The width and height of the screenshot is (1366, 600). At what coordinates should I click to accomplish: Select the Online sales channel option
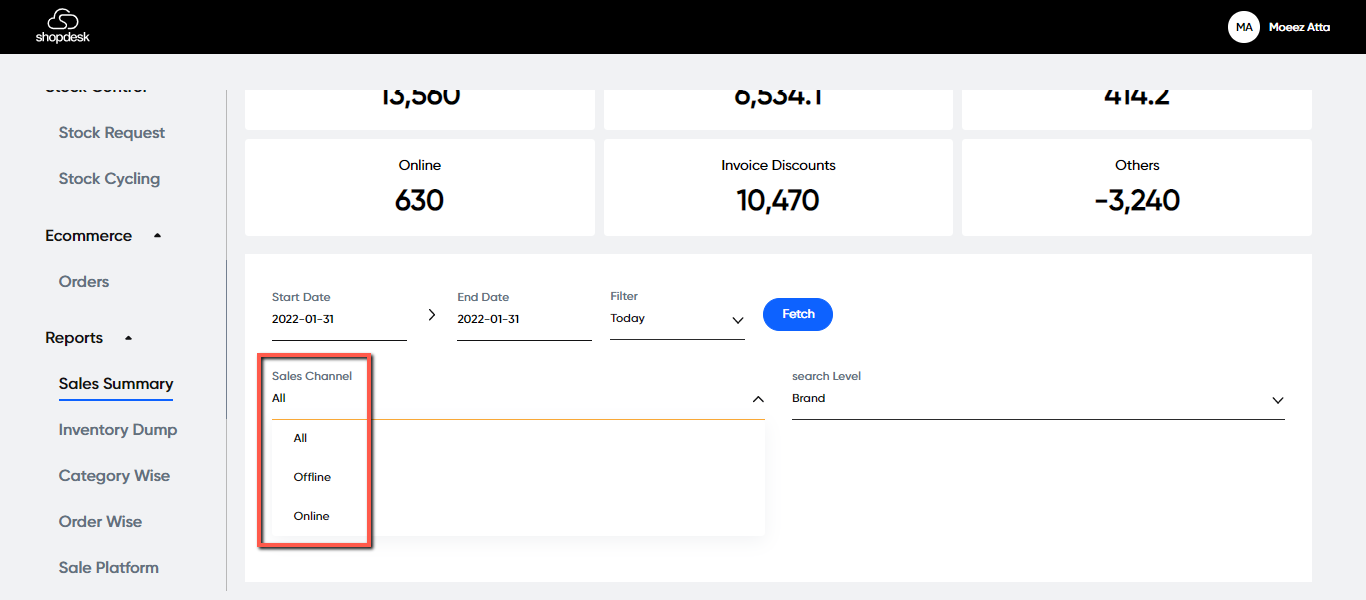[x=311, y=516]
